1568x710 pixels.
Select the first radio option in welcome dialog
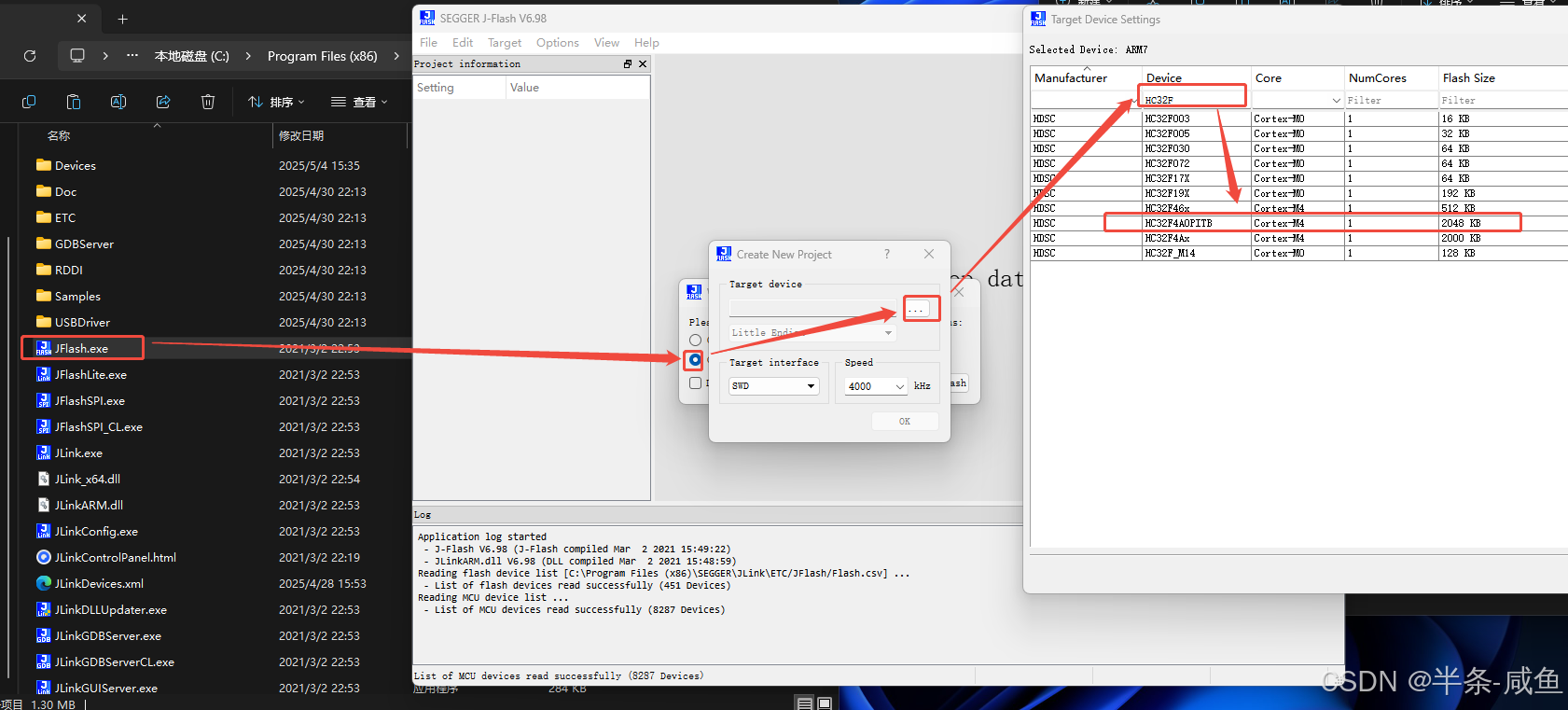click(x=695, y=340)
